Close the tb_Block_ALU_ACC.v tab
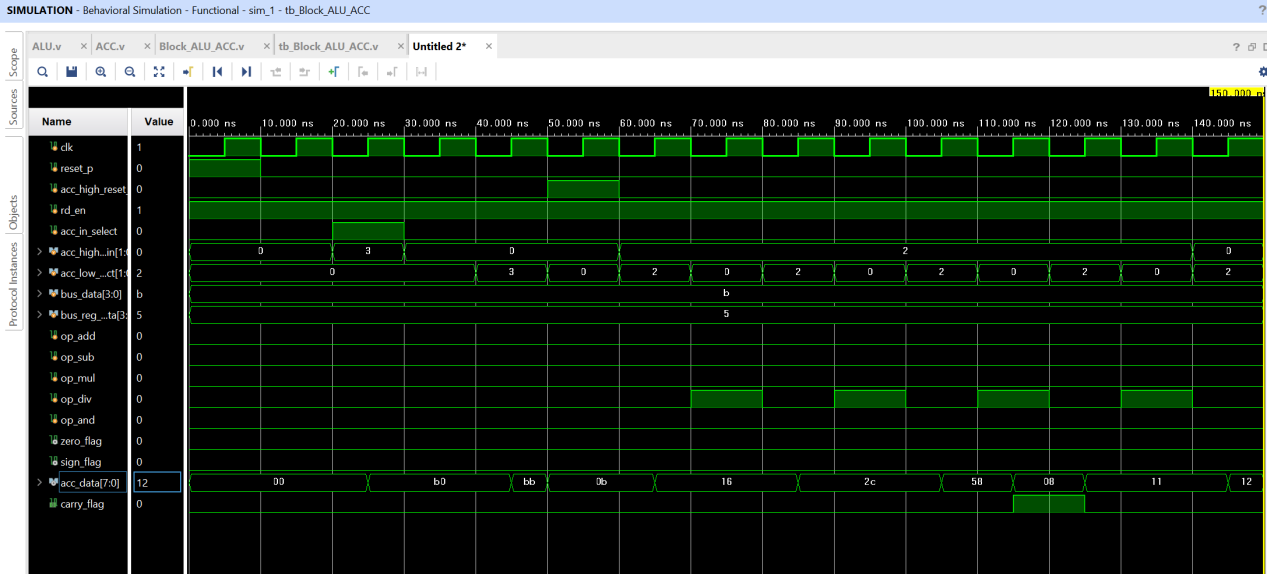Screen dimensions: 1267x574 [401, 46]
